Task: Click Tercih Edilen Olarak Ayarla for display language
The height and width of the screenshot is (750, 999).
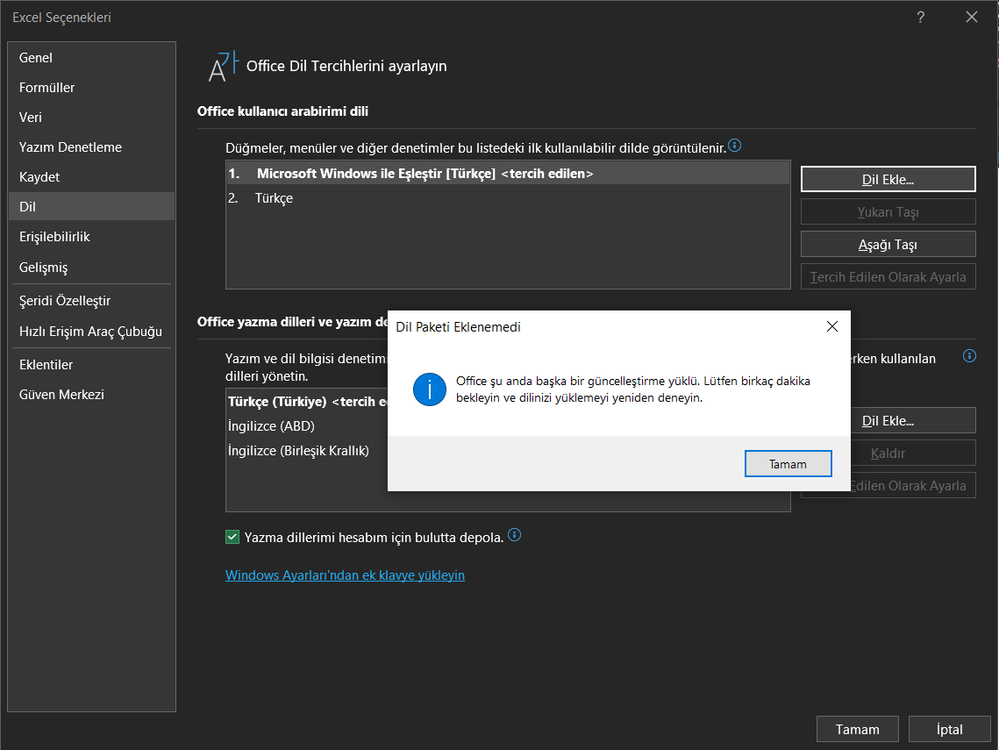Action: pyautogui.click(x=888, y=277)
